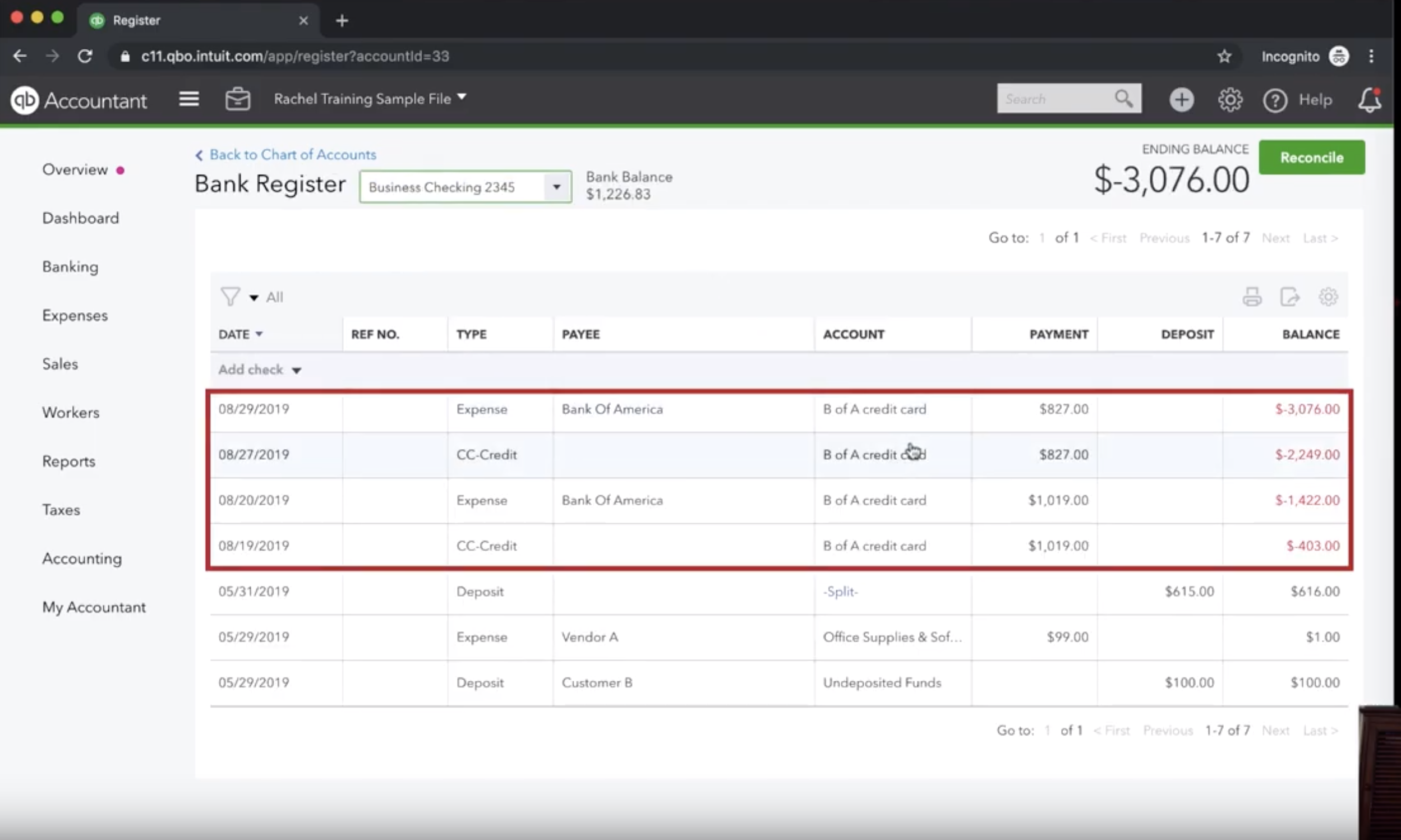Click the BALANCE column header
Screen dimensions: 1401x840
[x=1311, y=334]
